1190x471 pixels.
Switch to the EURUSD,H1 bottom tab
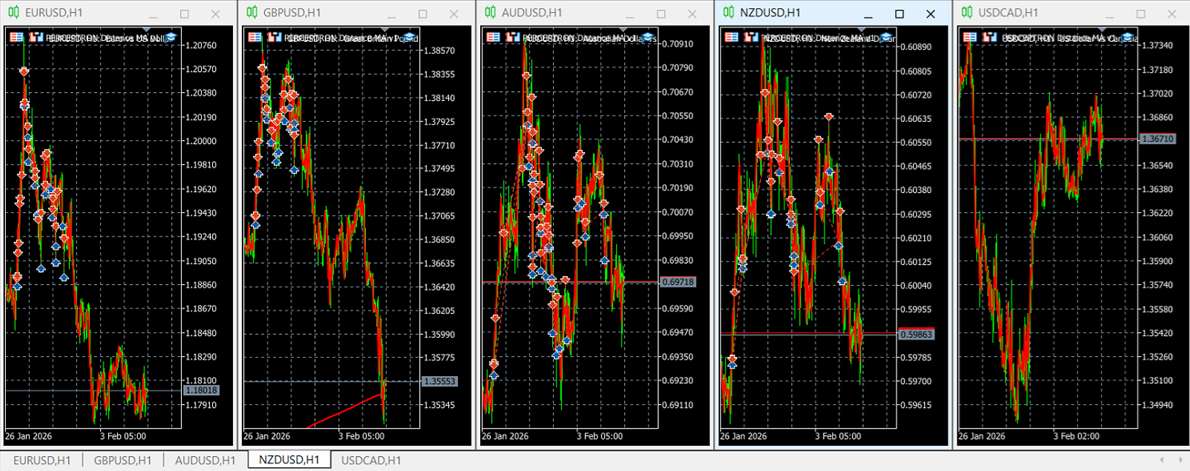(x=42, y=460)
